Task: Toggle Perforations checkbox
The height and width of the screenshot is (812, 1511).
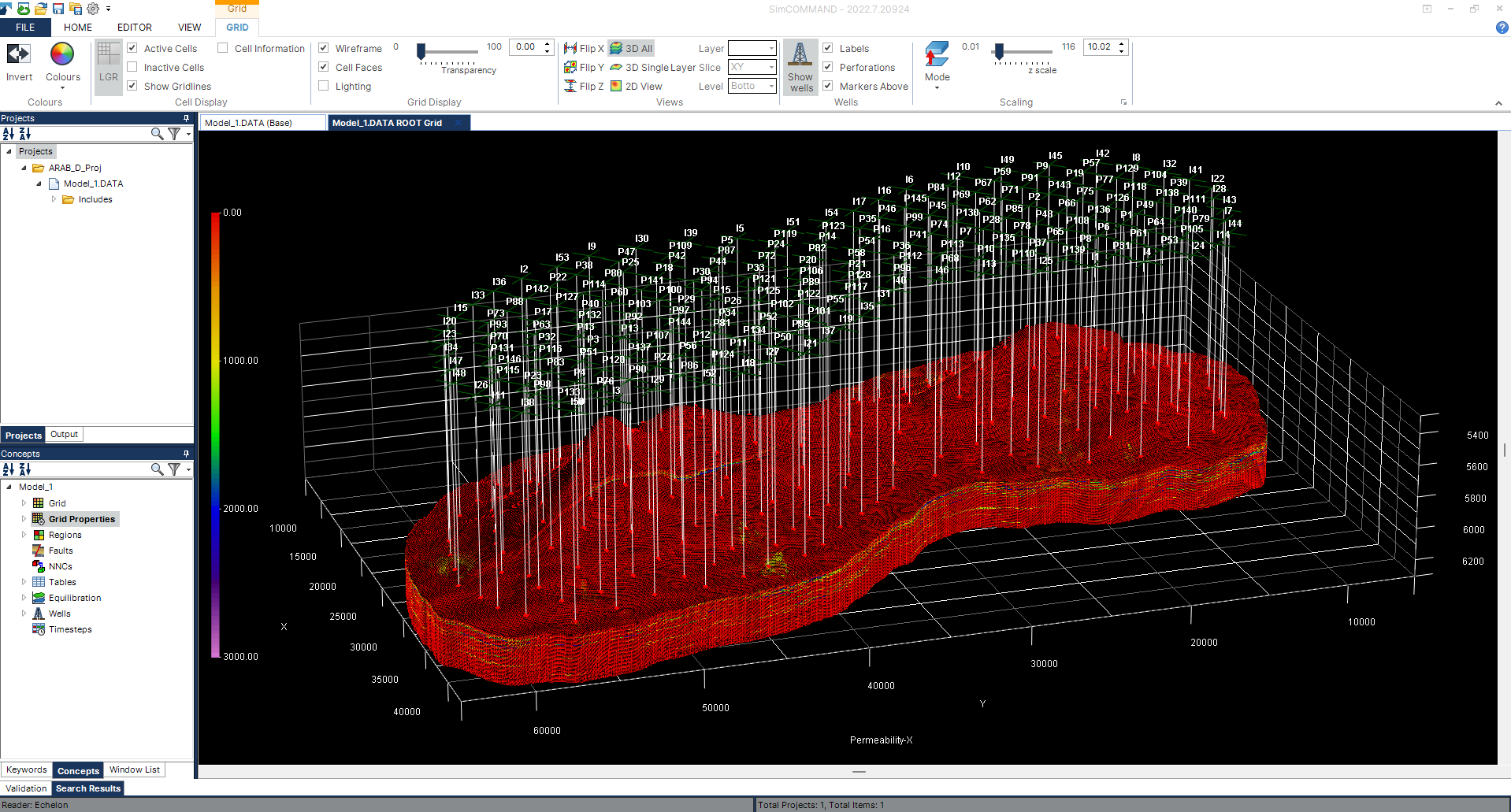Action: [x=828, y=67]
